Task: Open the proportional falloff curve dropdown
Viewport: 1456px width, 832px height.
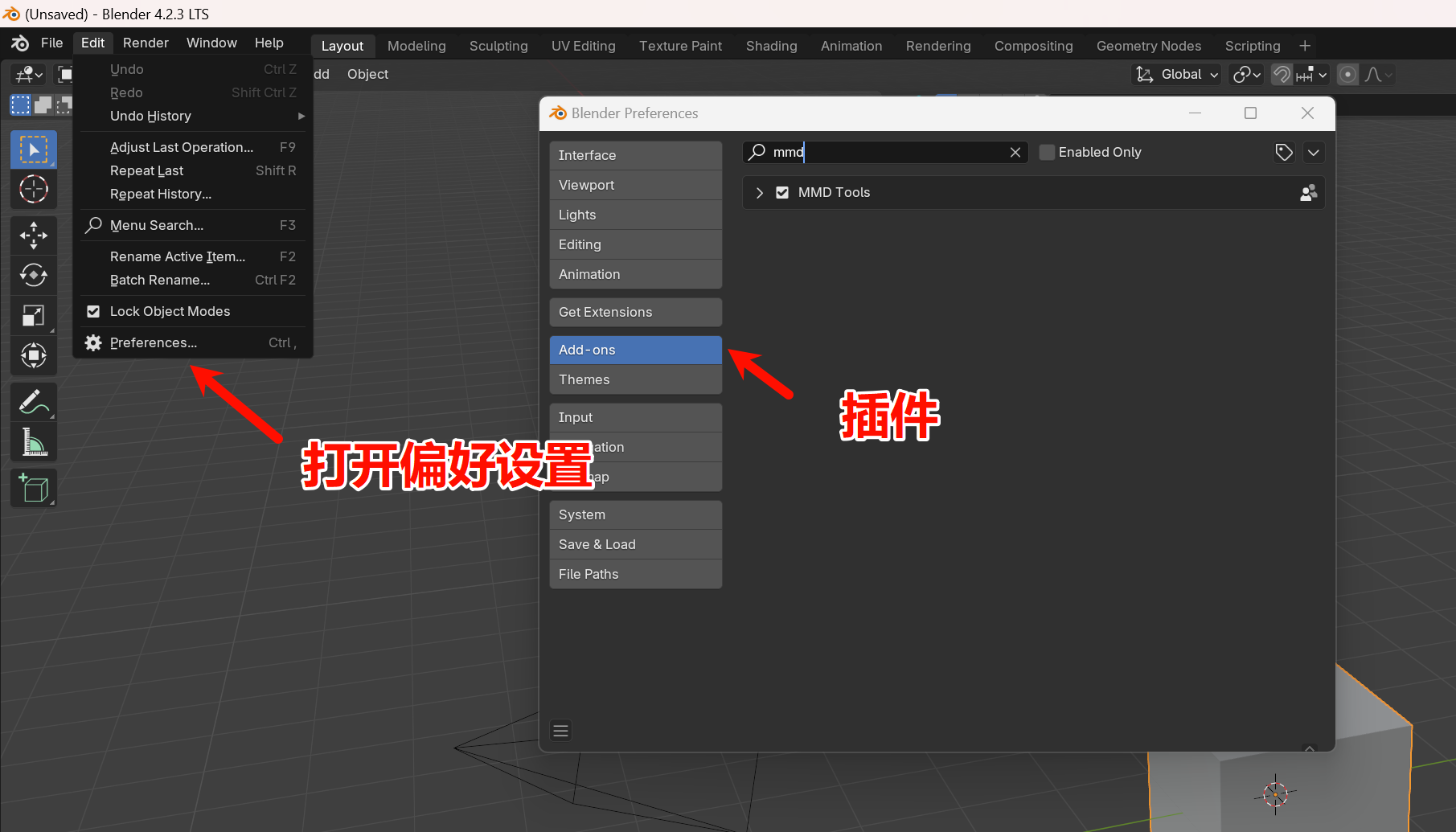Action: (x=1378, y=75)
